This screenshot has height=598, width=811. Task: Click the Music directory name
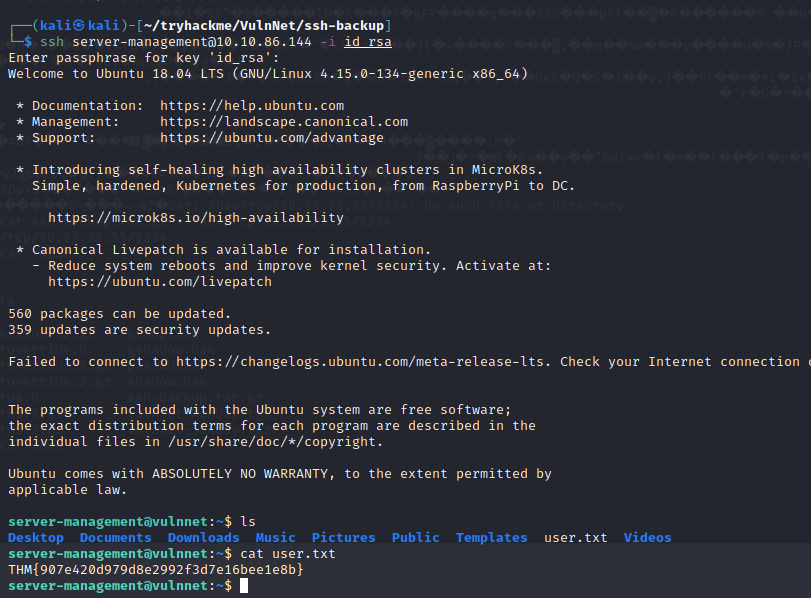[275, 538]
